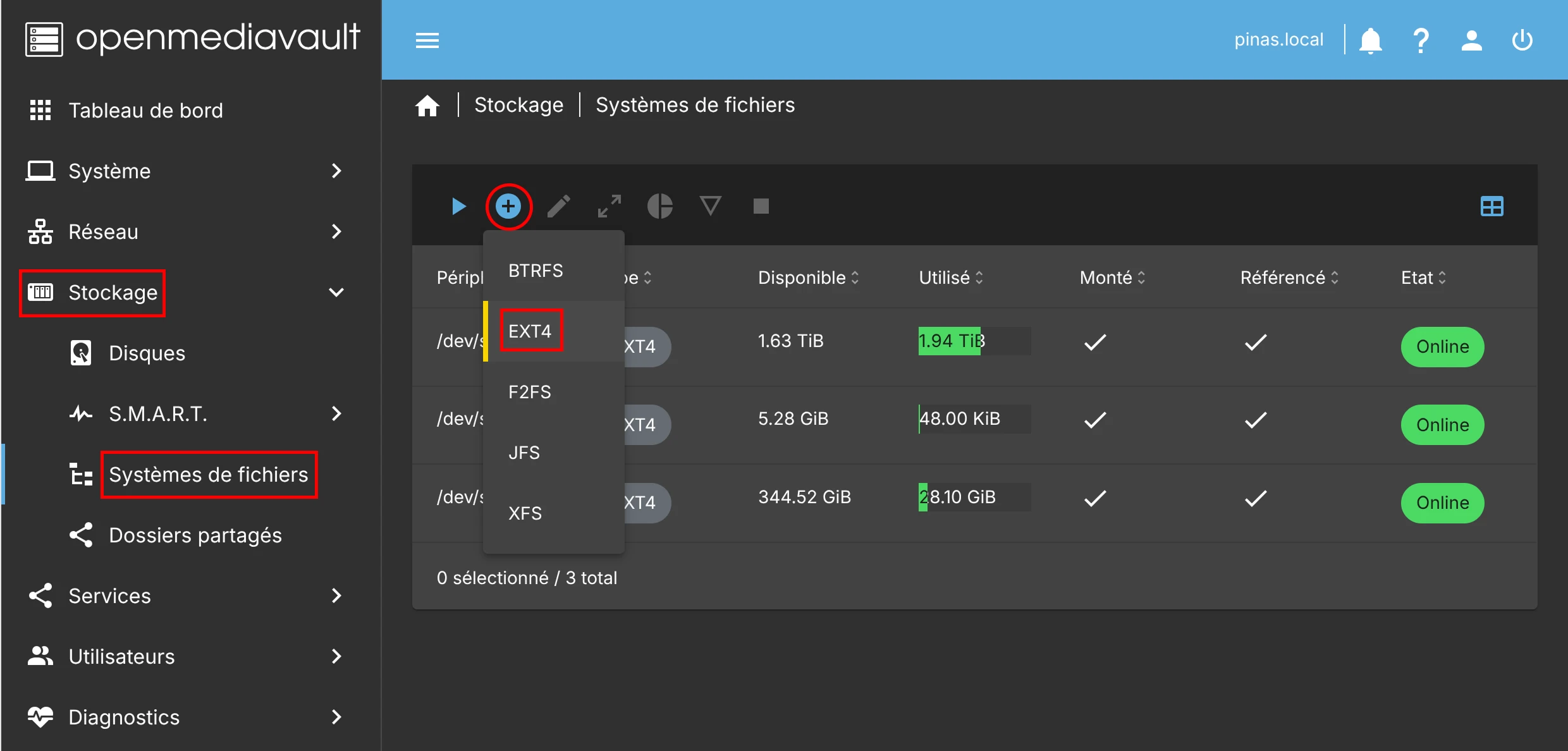Choose BTRFS in the dropdown menu
This screenshot has width=1568, height=751.
pos(536,271)
